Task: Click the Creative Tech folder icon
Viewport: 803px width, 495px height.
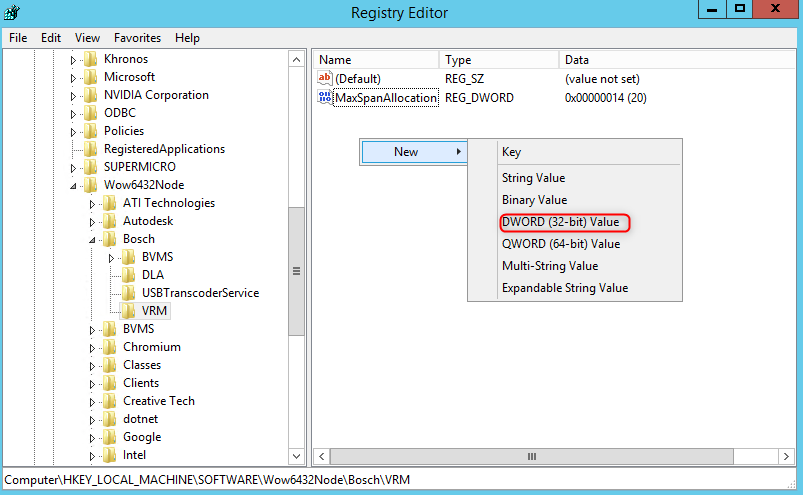Action: click(109, 401)
